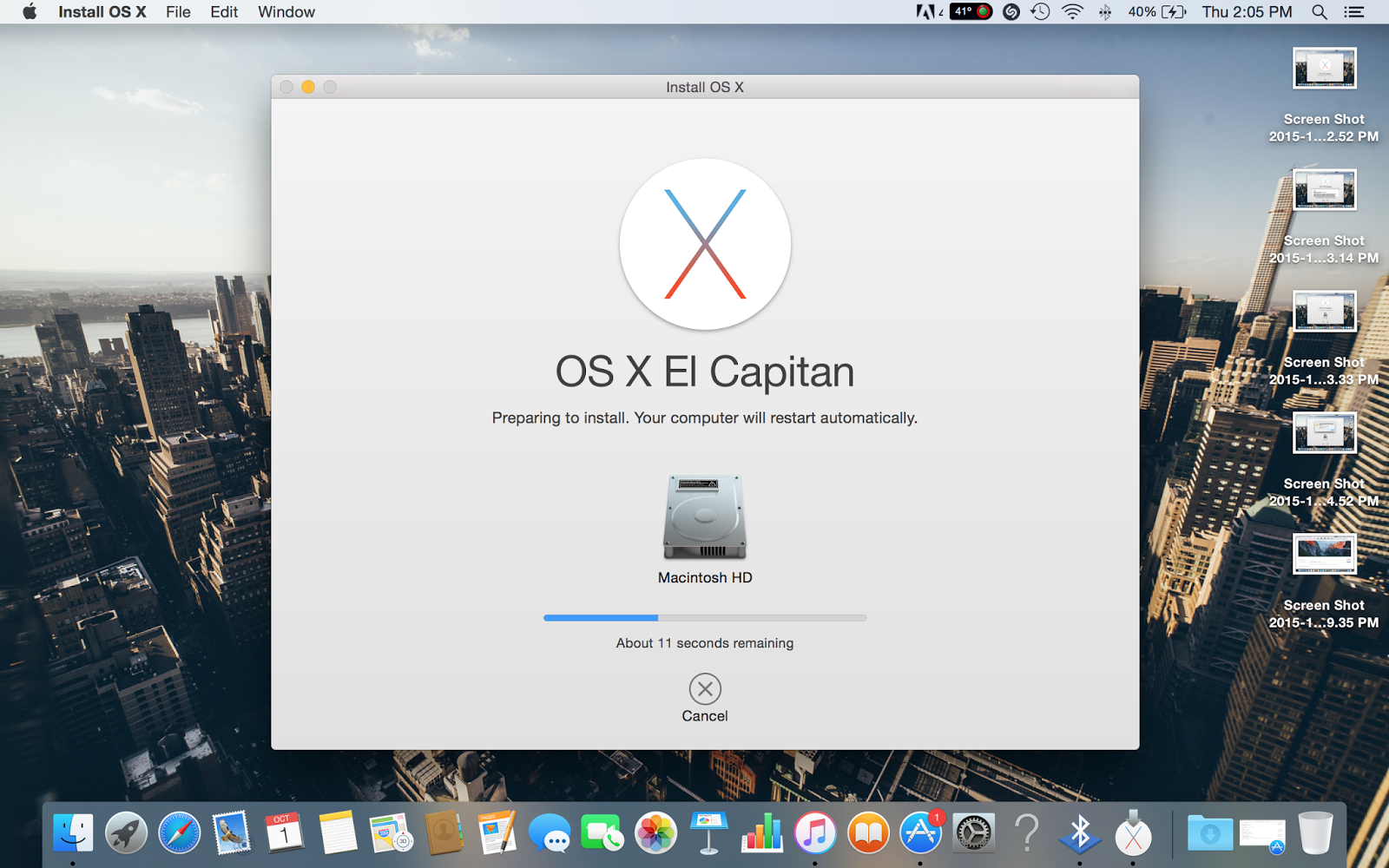This screenshot has height=868, width=1389.
Task: Open Photos from the Dock
Action: (x=655, y=833)
